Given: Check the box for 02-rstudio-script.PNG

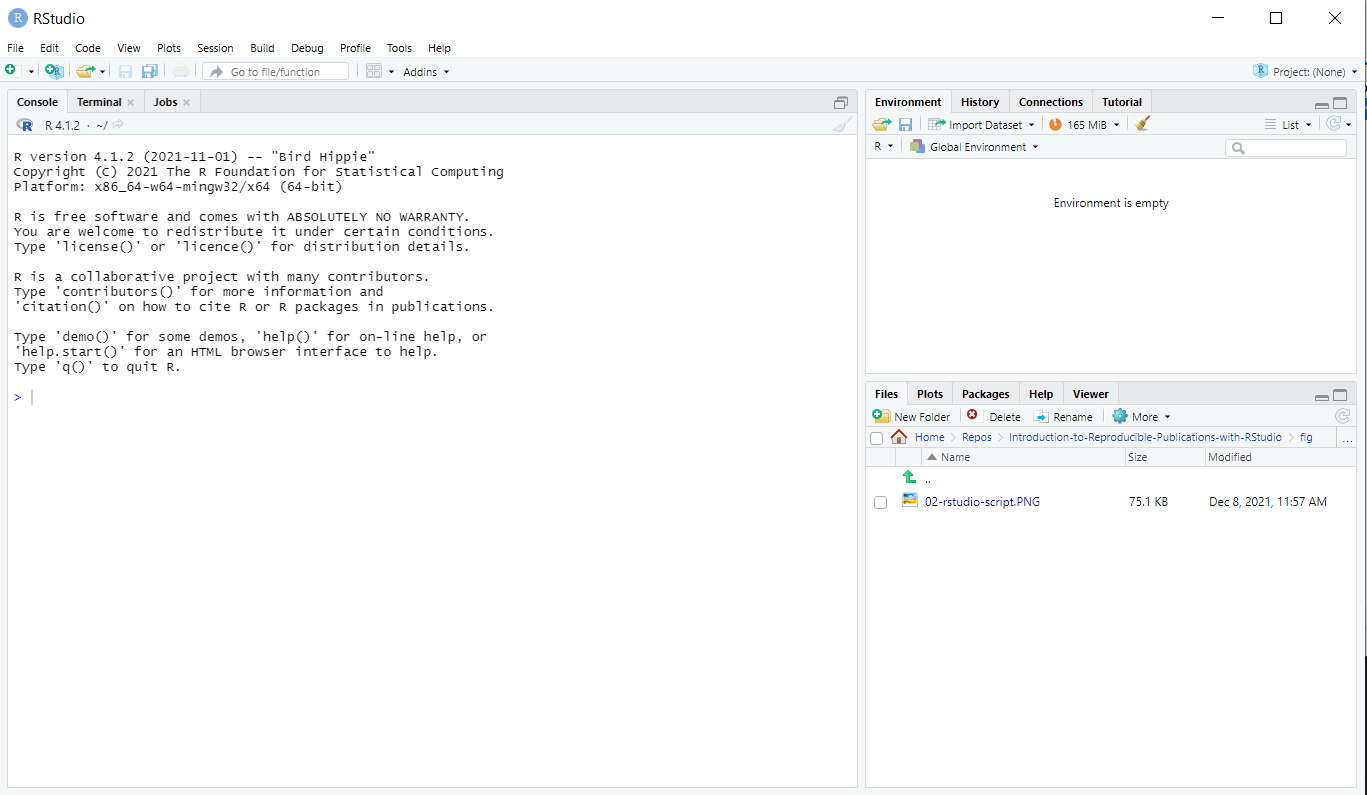Looking at the screenshot, I should coord(880,502).
